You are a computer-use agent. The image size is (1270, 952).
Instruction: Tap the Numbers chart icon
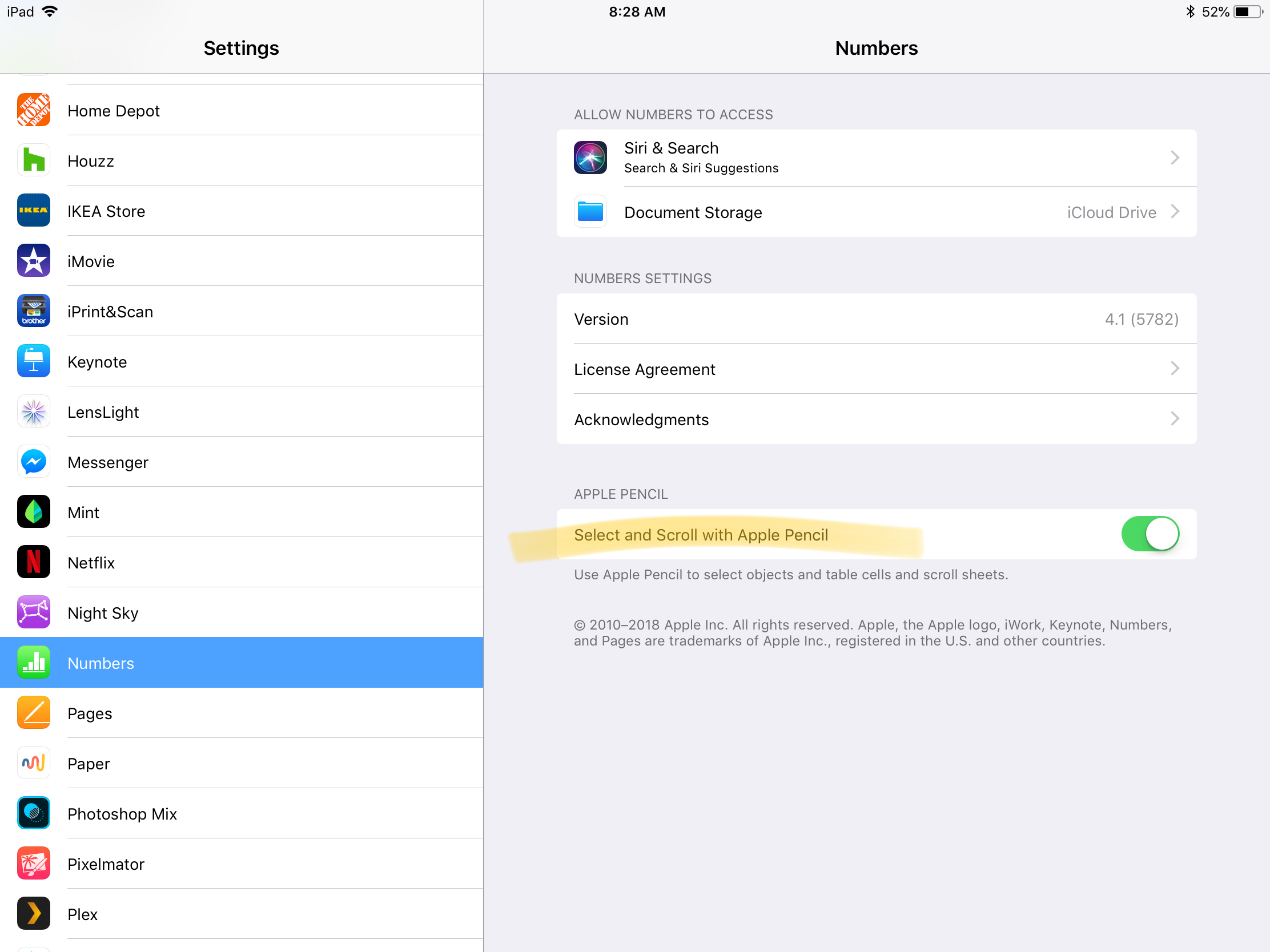[33, 662]
